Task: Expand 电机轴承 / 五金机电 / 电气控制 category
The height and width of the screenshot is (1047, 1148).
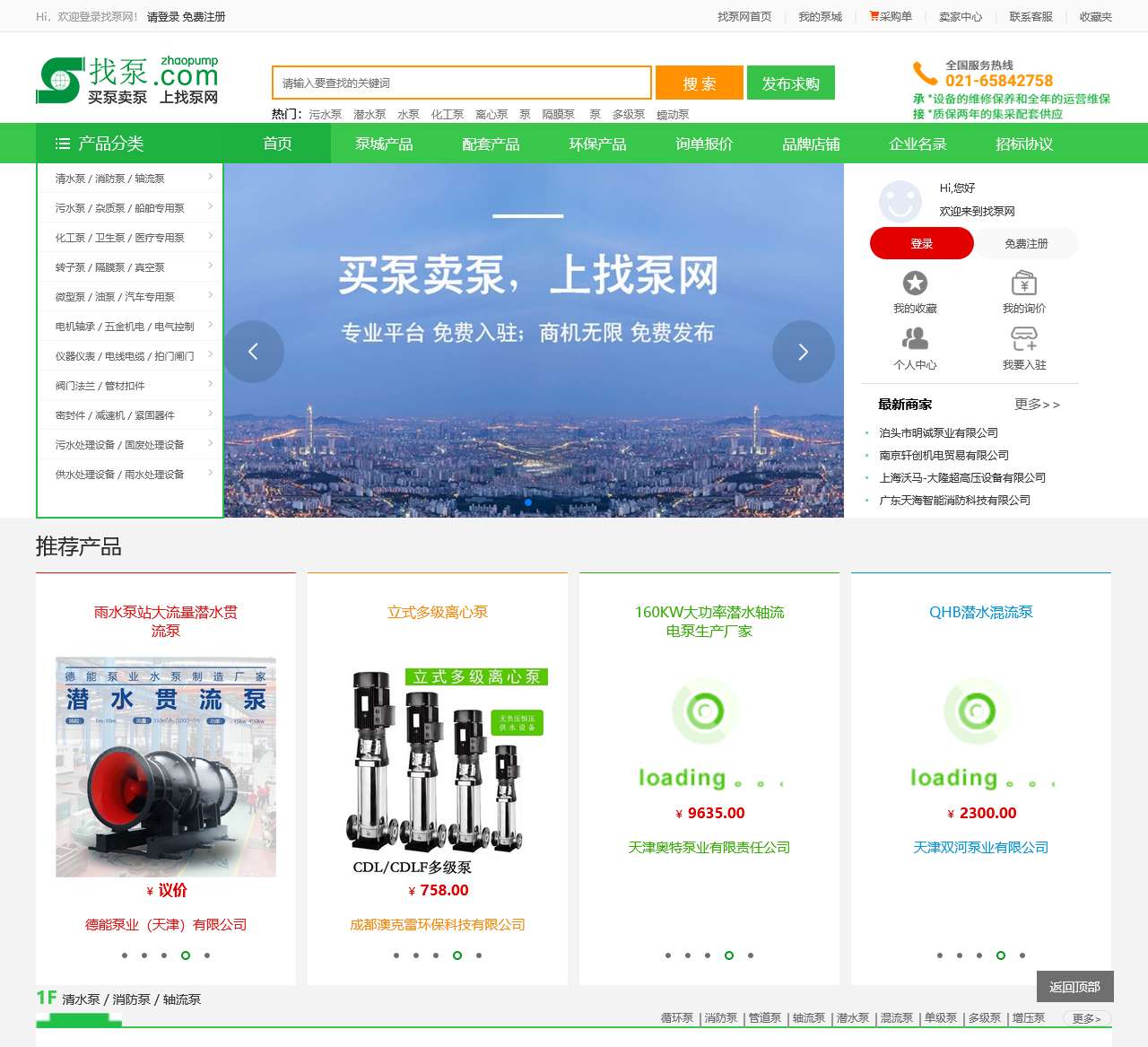Action: click(129, 327)
